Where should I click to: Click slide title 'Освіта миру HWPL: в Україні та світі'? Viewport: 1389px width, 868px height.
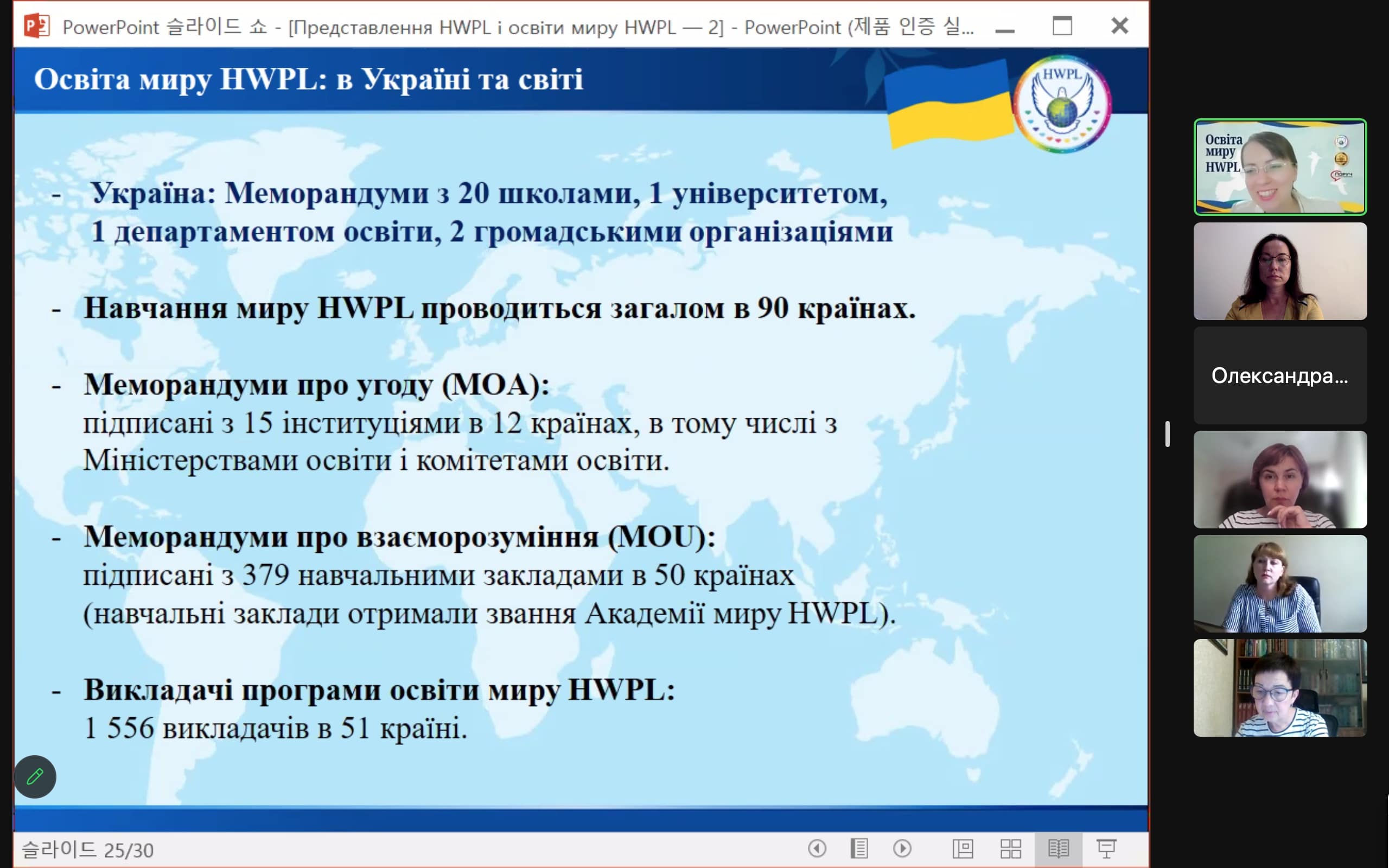pos(308,80)
